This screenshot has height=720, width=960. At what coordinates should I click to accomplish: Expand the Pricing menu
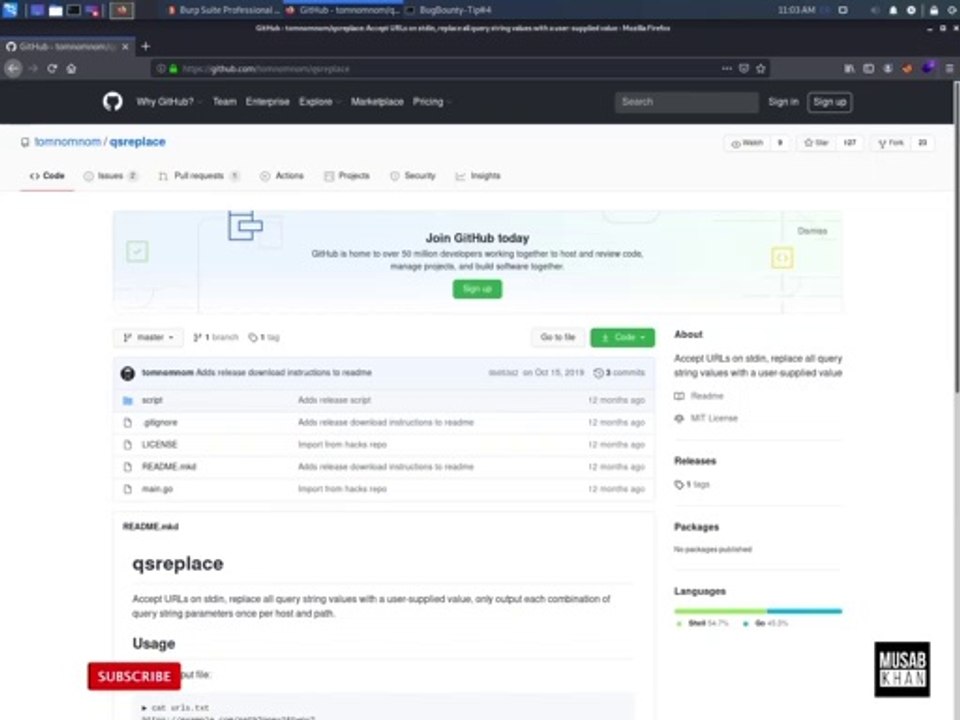pyautogui.click(x=432, y=102)
